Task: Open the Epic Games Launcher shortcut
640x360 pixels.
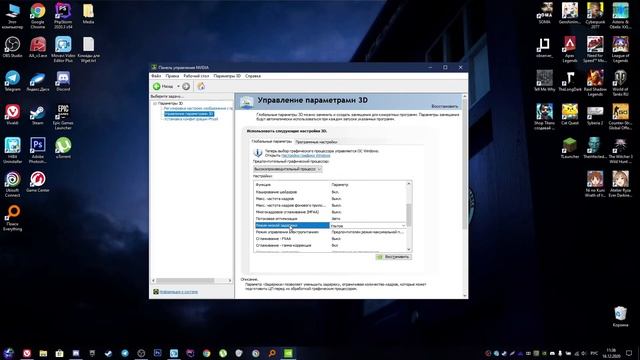Action: 63,117
